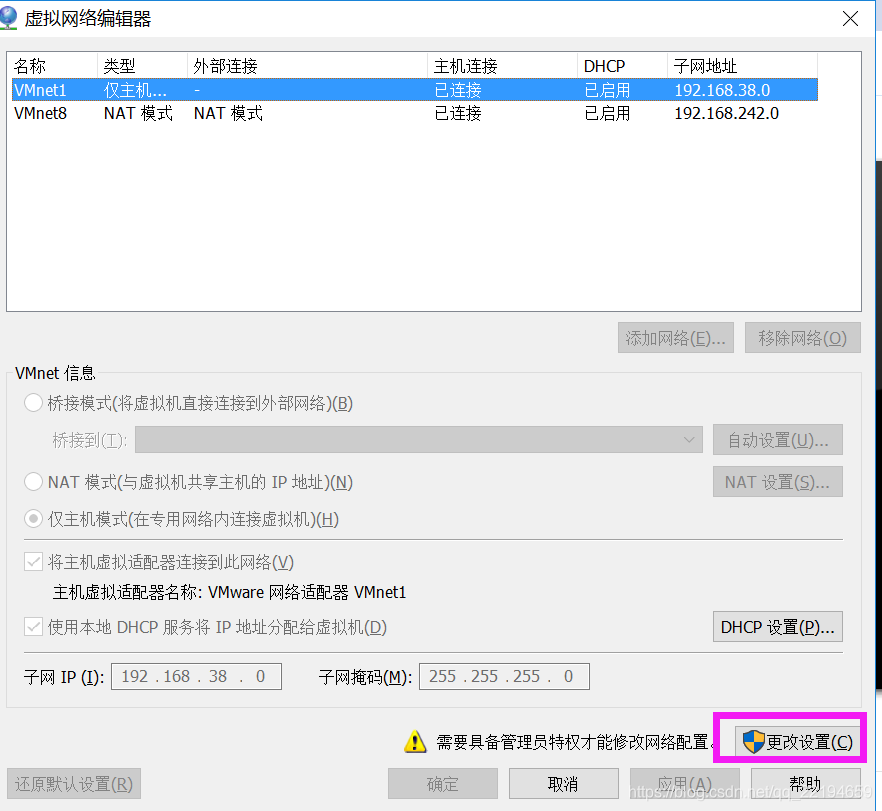Select the VMnet1 network row

pos(415,90)
